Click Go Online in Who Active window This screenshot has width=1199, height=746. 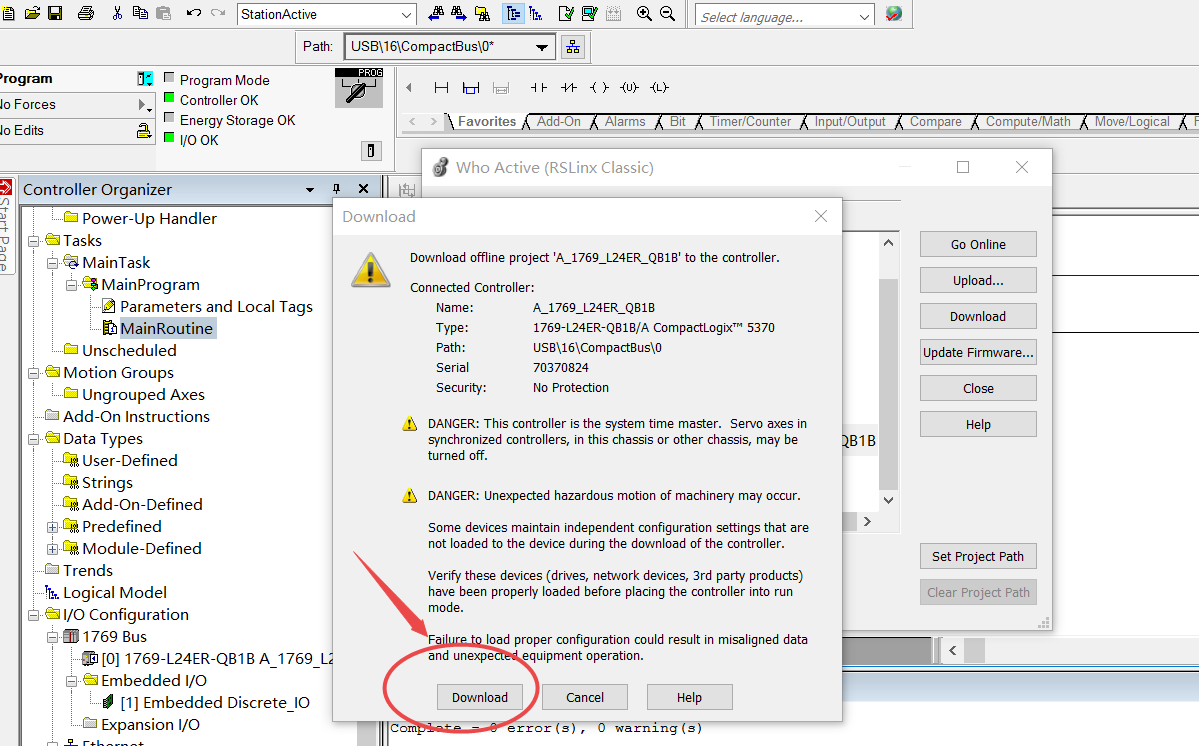[978, 245]
